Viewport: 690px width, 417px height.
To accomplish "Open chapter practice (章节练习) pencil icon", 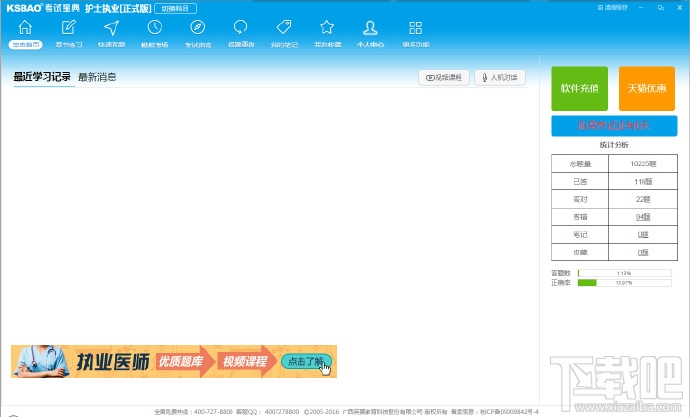I will (68, 27).
